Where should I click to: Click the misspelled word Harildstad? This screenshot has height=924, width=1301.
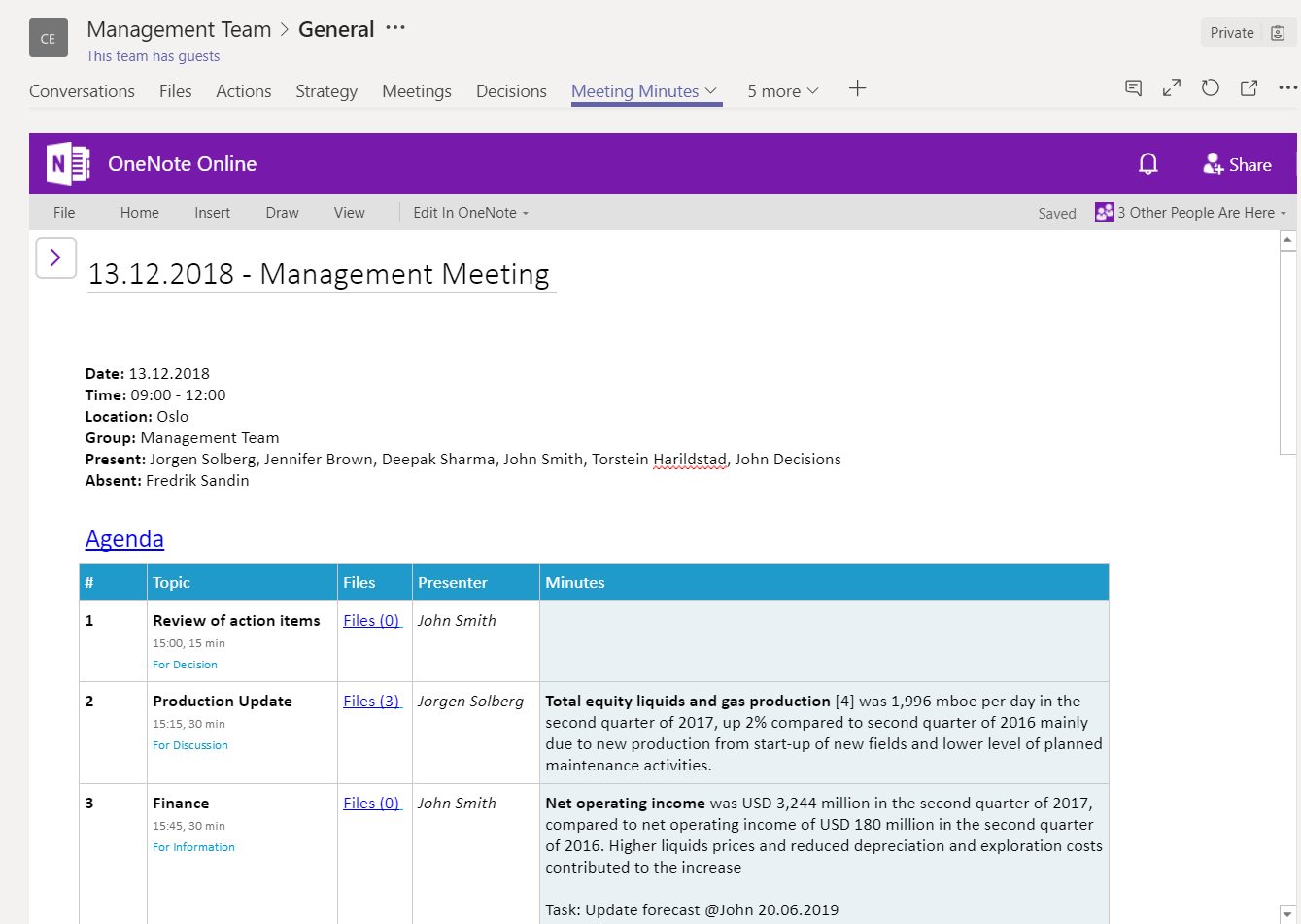tap(690, 460)
